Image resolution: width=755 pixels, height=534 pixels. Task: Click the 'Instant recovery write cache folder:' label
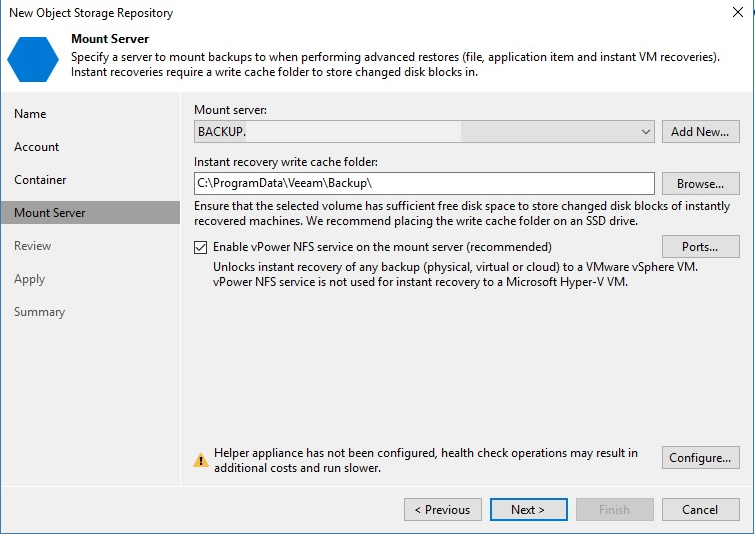[286, 162]
